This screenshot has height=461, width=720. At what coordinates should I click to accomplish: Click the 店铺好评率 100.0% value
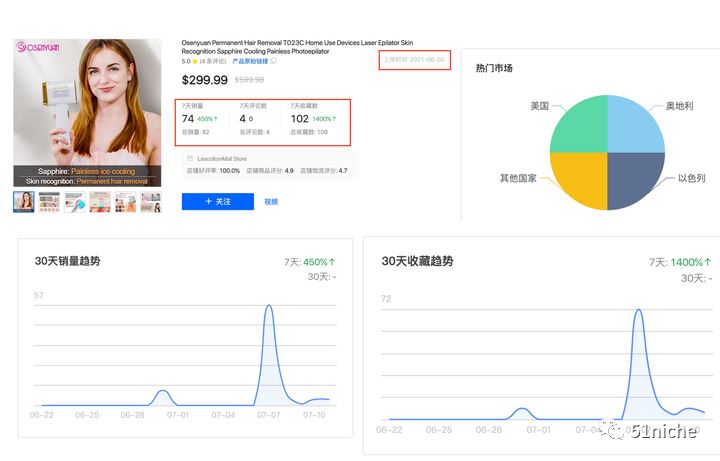[x=230, y=170]
